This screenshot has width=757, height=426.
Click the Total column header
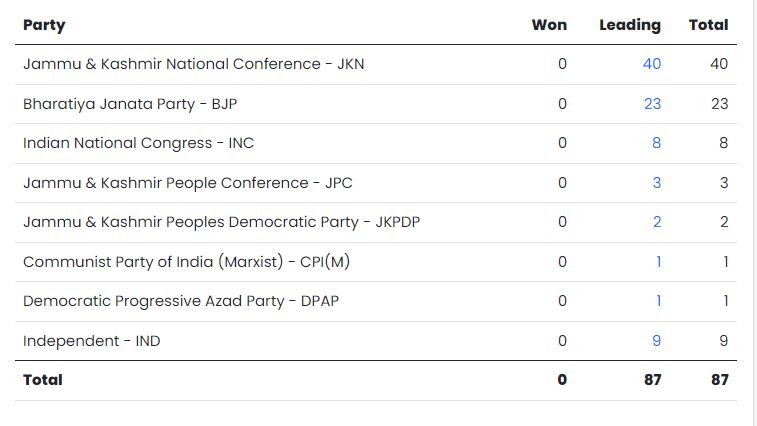708,25
